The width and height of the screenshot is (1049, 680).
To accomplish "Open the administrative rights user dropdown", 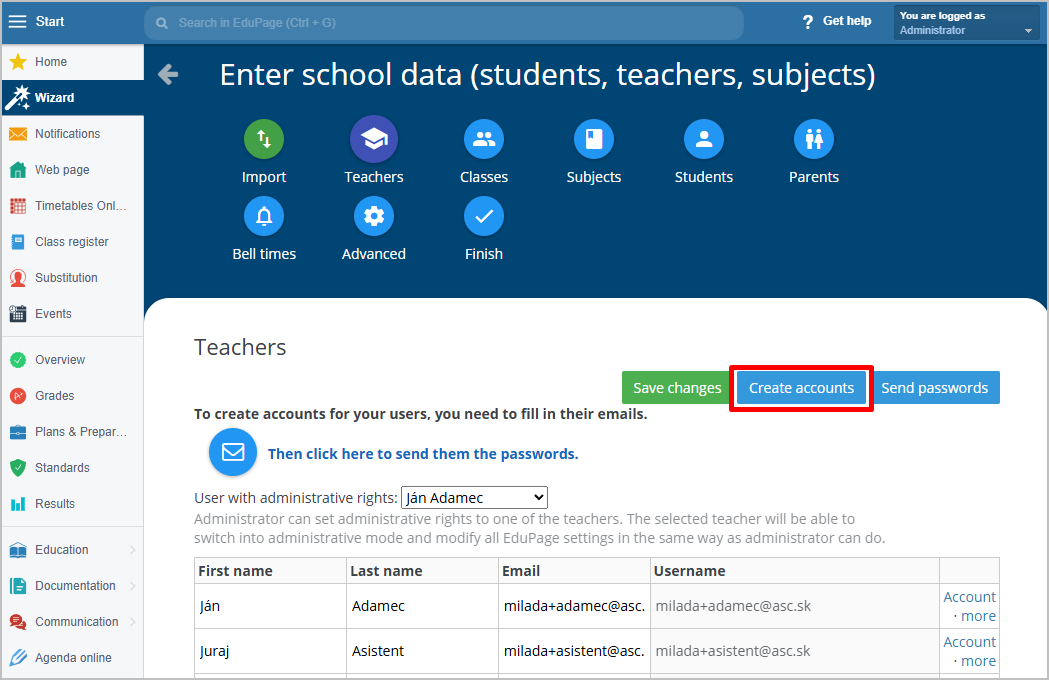I will pyautogui.click(x=474, y=497).
